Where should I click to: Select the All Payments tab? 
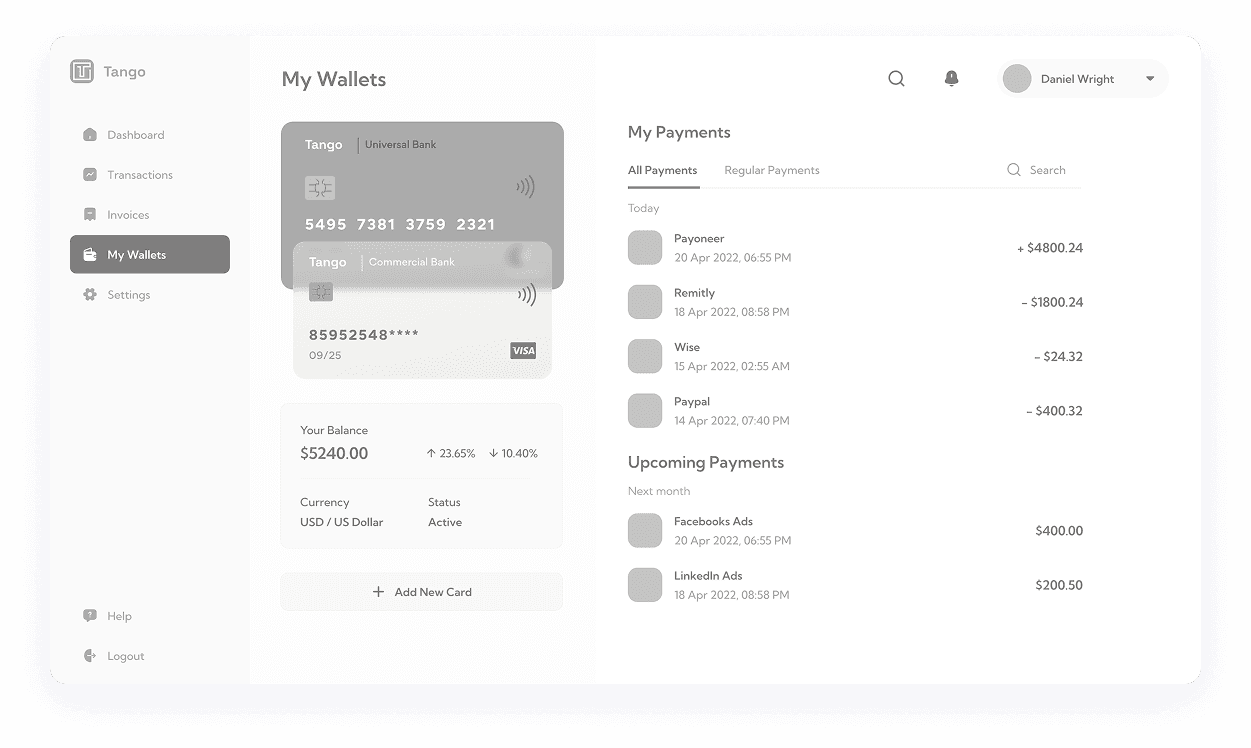point(663,170)
